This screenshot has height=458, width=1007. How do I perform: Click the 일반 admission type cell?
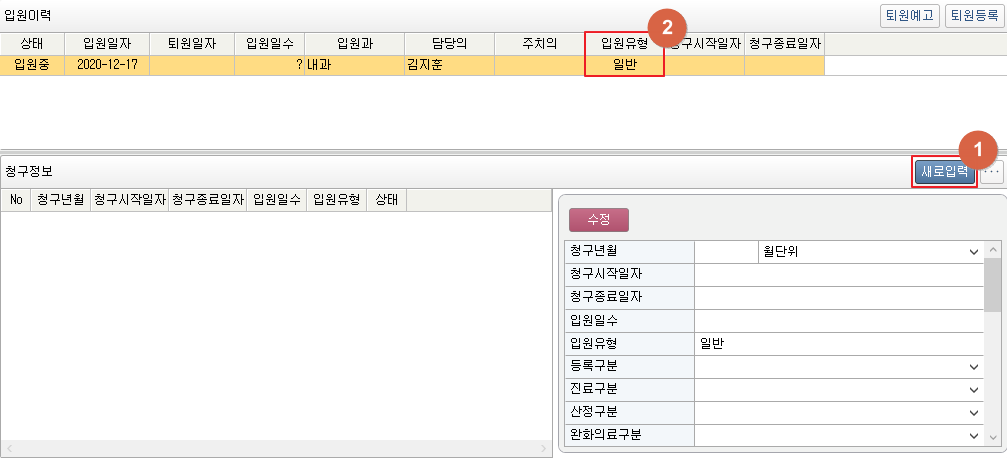tap(625, 66)
